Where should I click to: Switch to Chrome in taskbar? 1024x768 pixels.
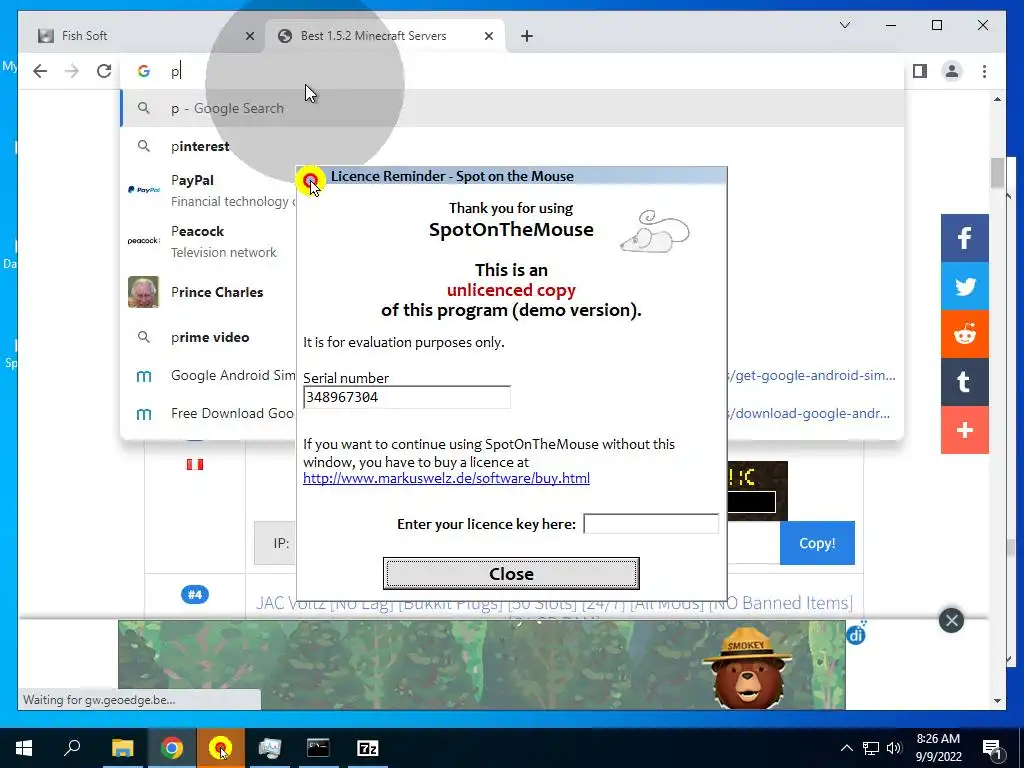pos(172,748)
